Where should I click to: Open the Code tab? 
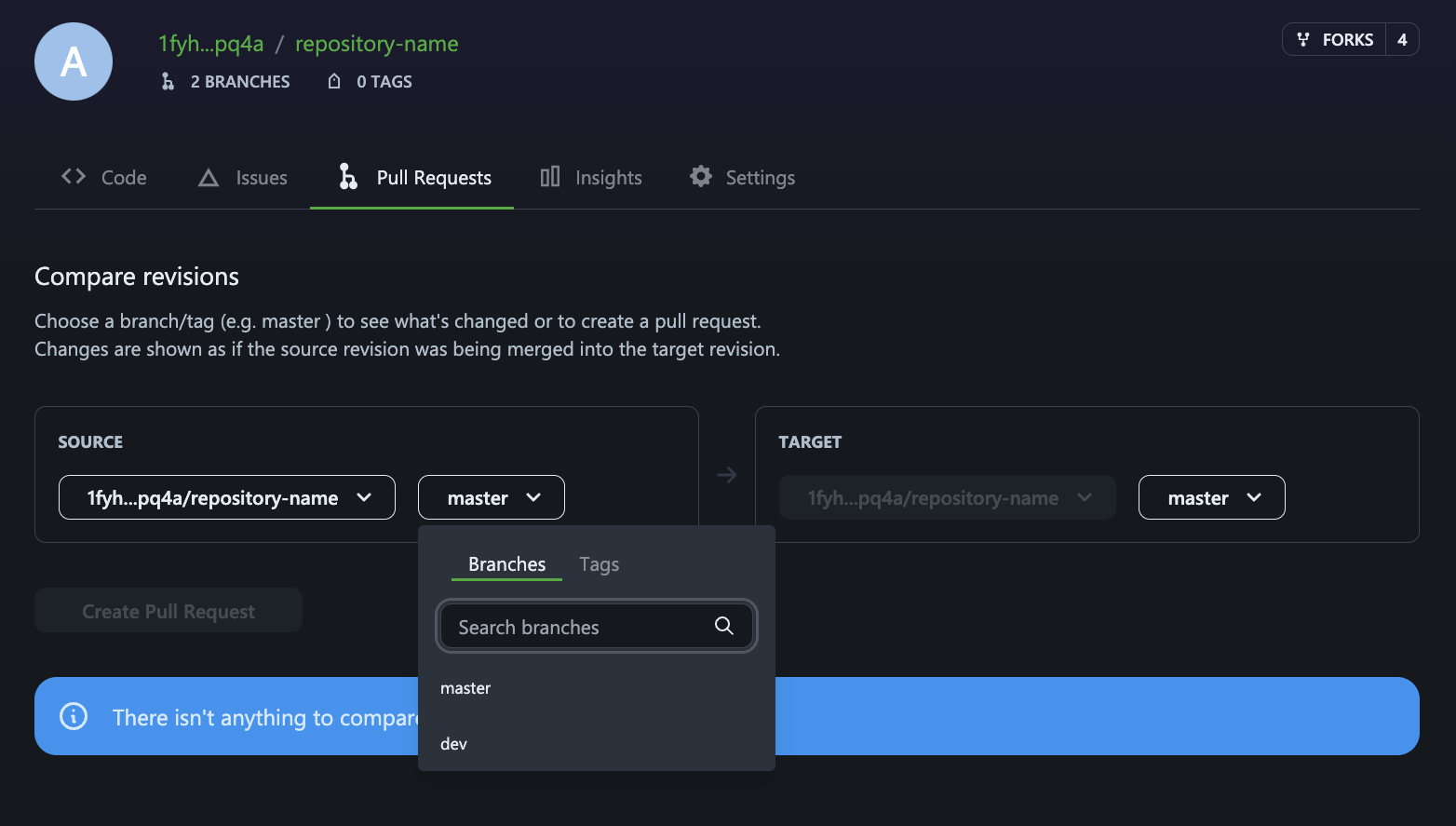(x=104, y=177)
